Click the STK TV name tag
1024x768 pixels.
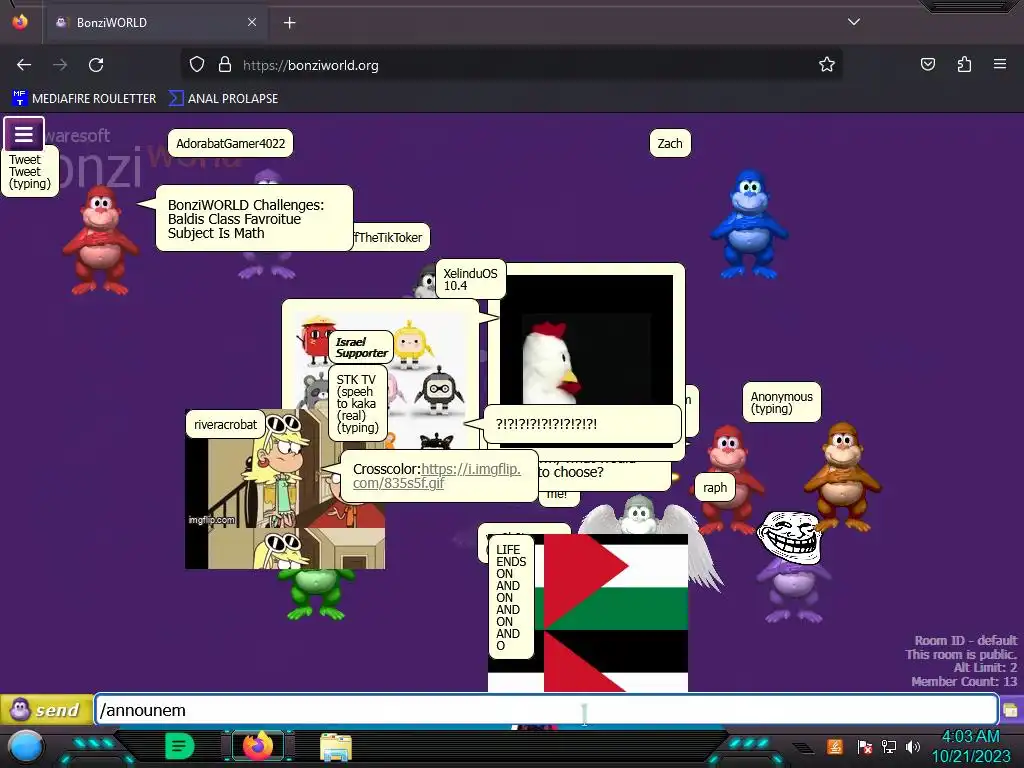[357, 404]
